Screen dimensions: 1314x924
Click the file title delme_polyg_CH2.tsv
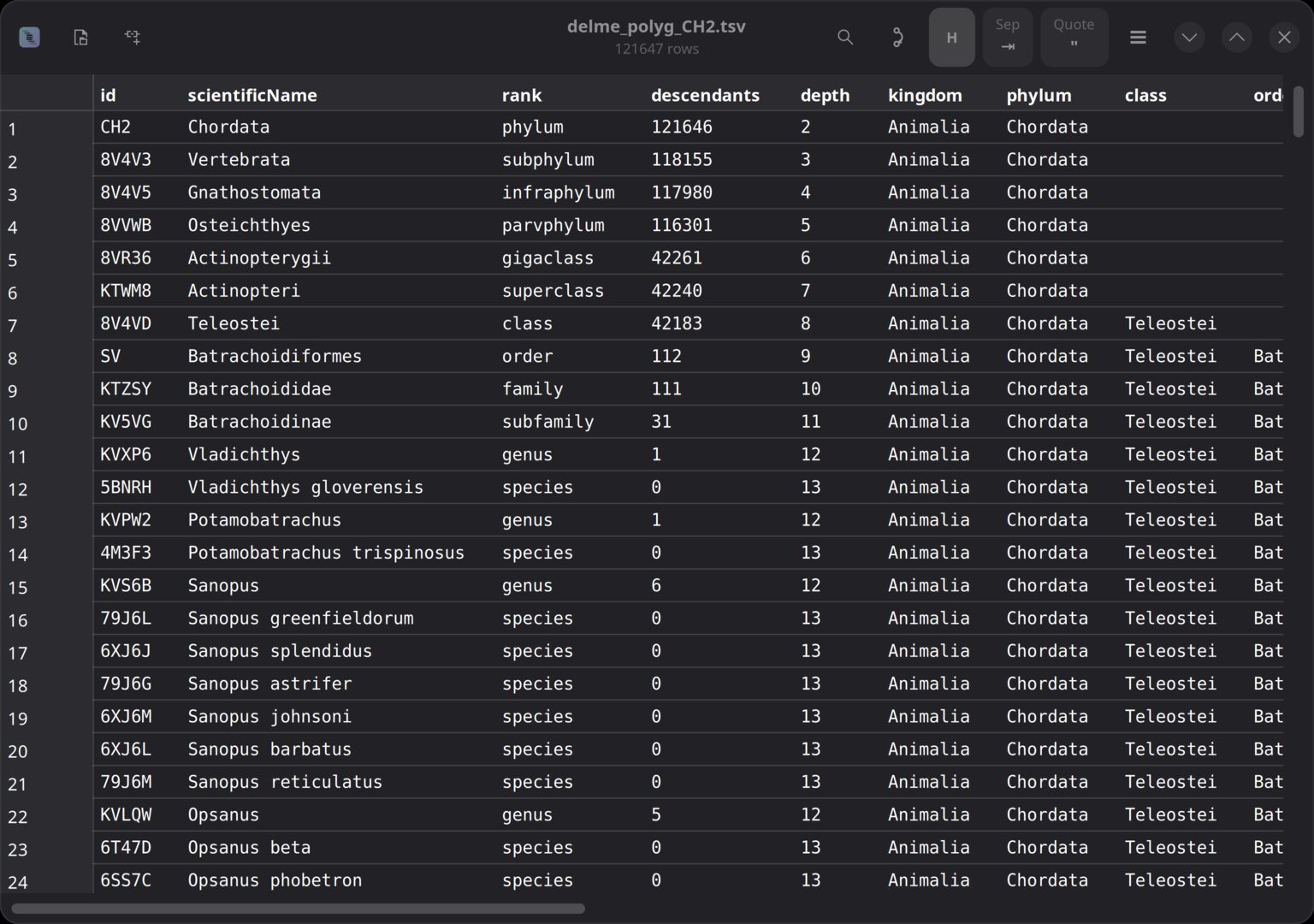pyautogui.click(x=656, y=27)
